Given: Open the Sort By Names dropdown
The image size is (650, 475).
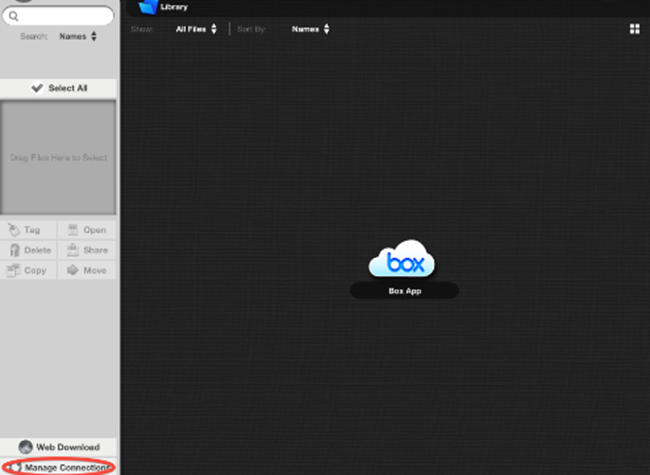Looking at the screenshot, I should click(x=310, y=29).
